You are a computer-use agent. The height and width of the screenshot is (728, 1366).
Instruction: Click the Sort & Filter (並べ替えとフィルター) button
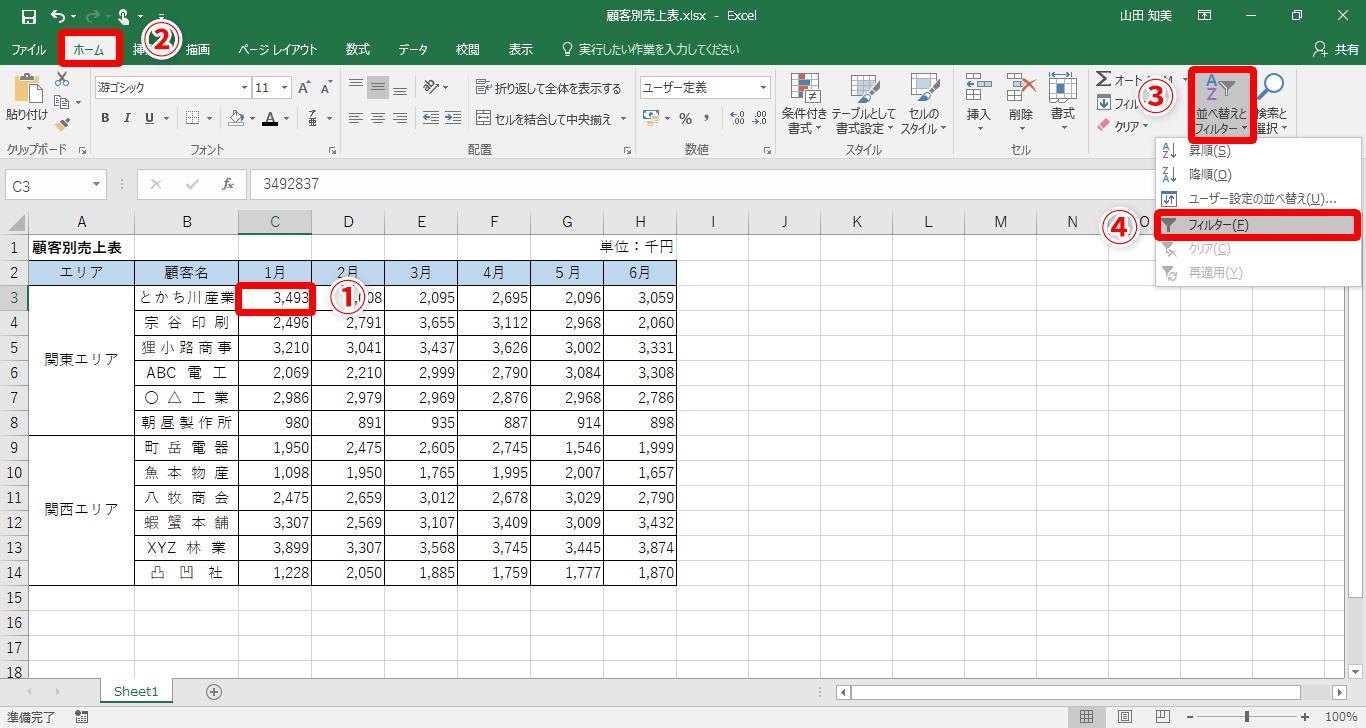1221,104
